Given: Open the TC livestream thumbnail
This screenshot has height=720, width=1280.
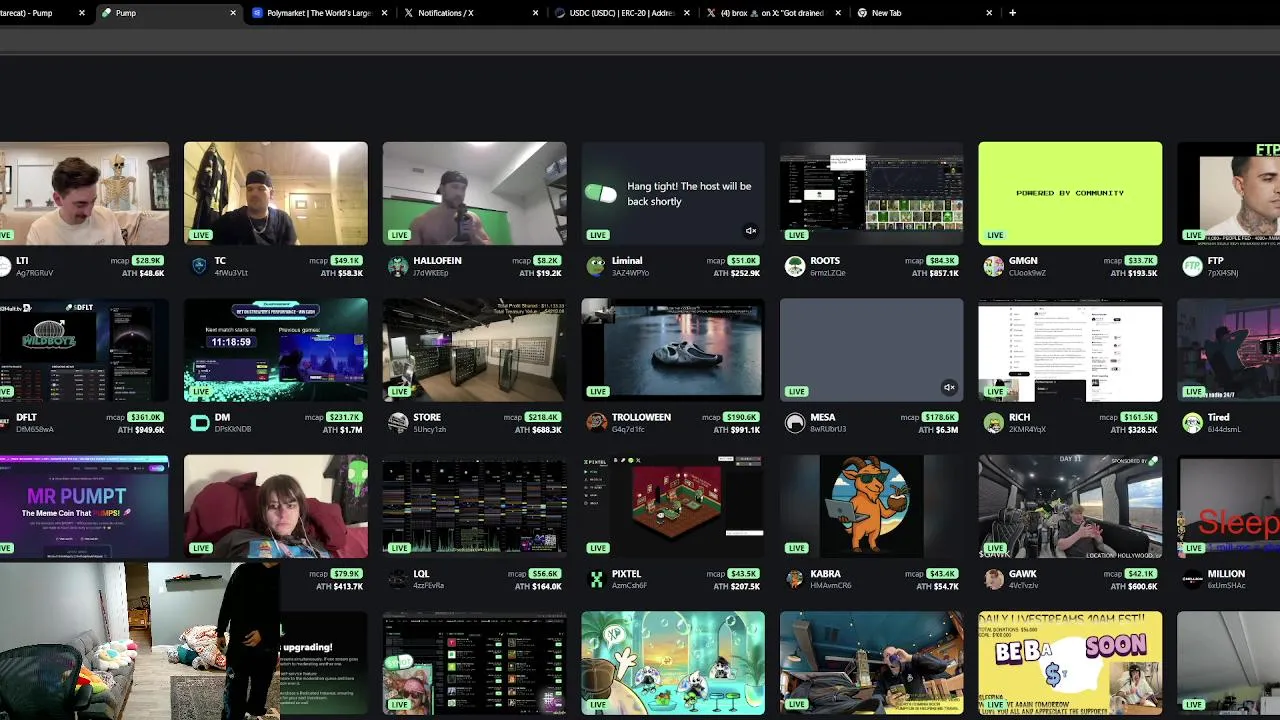Looking at the screenshot, I should (x=275, y=193).
